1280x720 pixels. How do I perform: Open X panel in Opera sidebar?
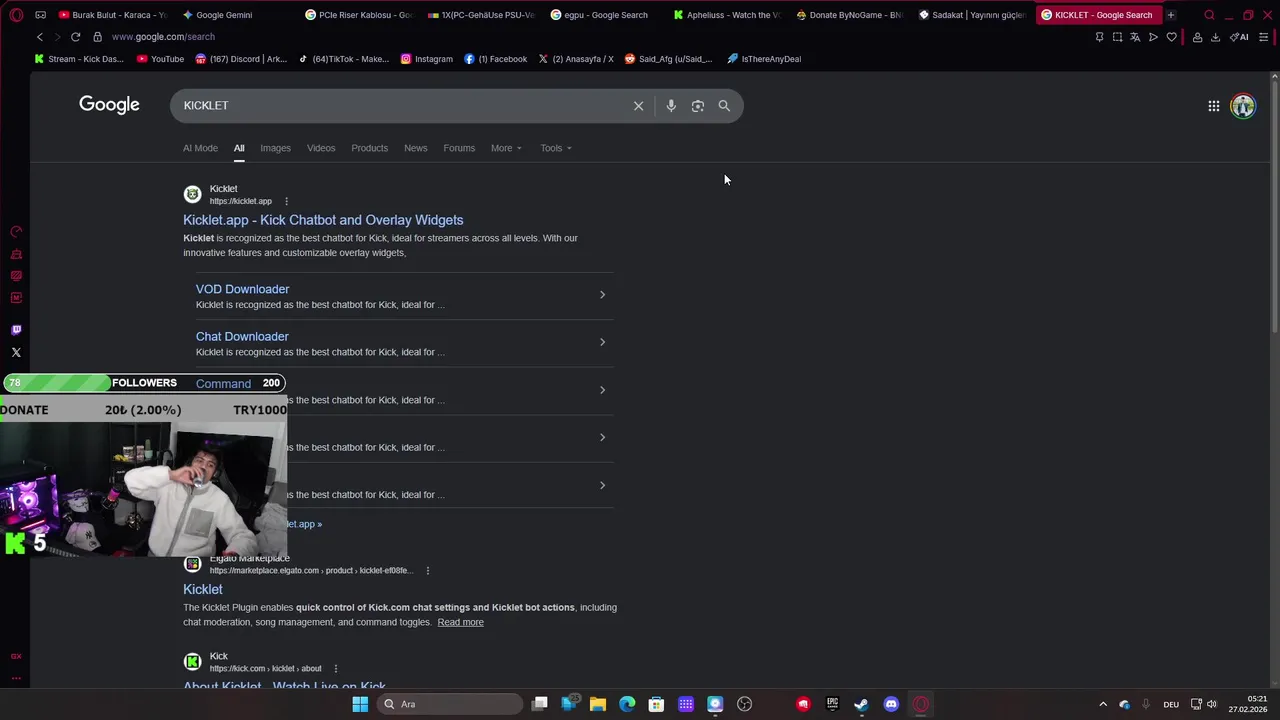[x=16, y=352]
